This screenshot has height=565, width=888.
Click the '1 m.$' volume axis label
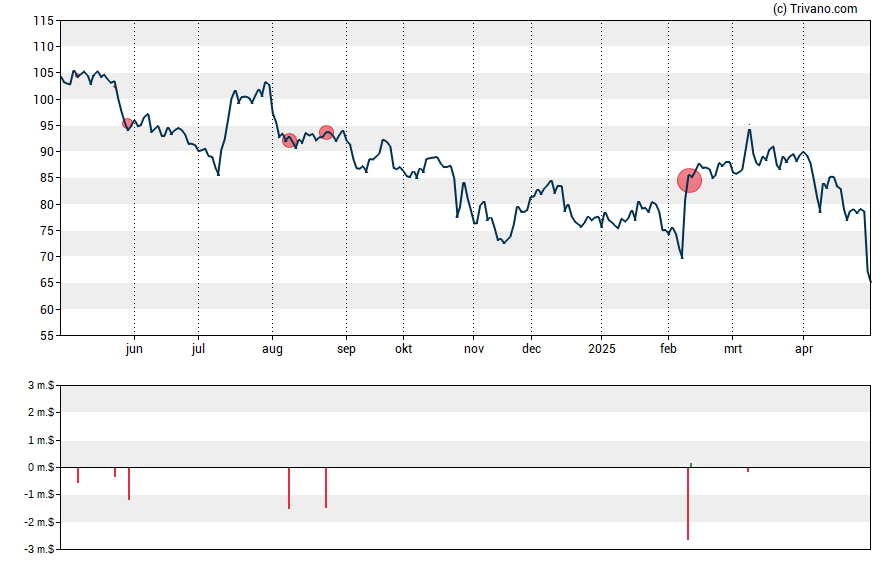click(x=41, y=440)
